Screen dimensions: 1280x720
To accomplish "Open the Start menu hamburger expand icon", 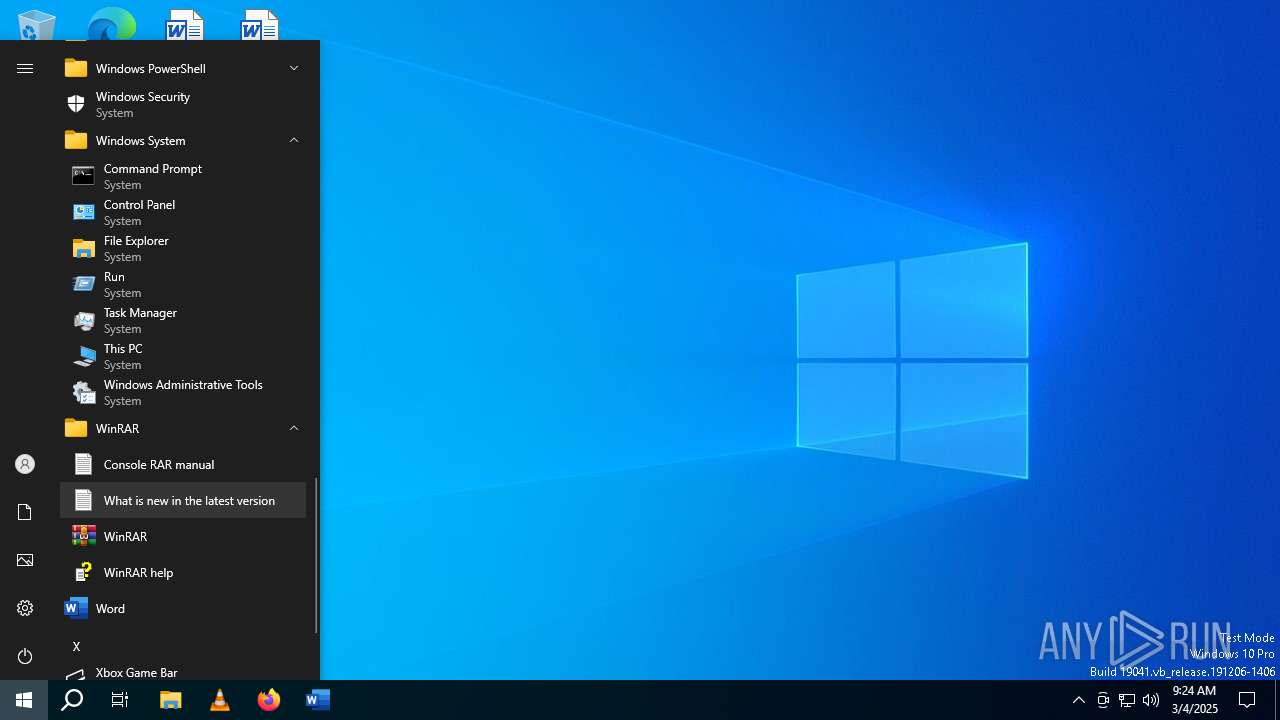I will tap(25, 68).
